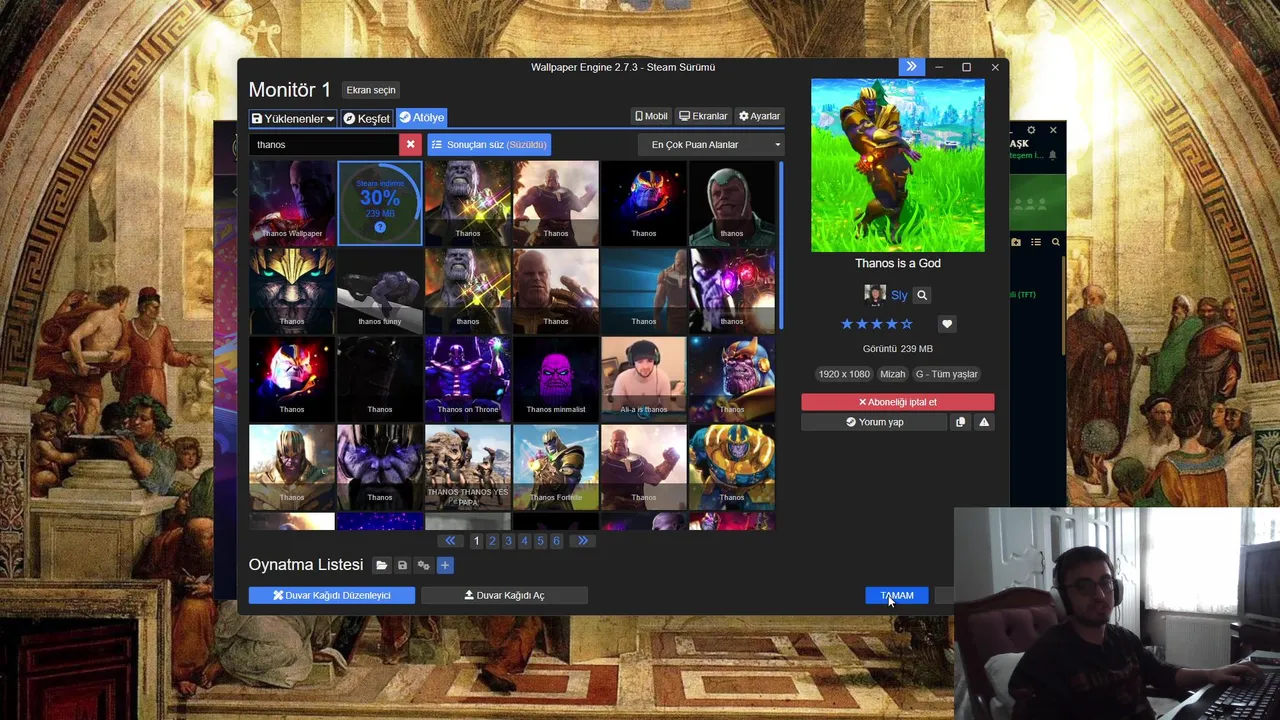Save playlist with the floppy disk icon
The height and width of the screenshot is (720, 1280).
coord(402,565)
